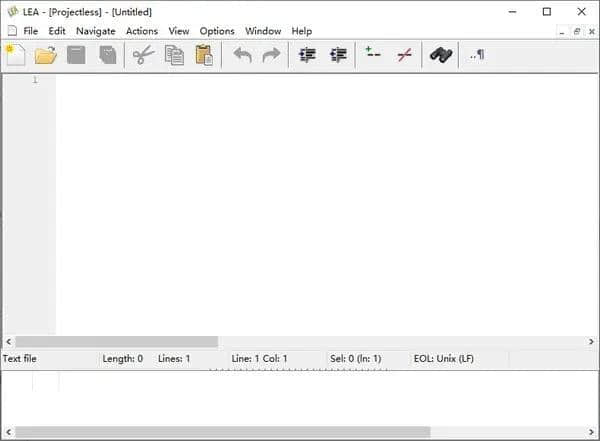600x441 pixels.
Task: Toggle show special characters pilcrow icon
Action: coord(477,55)
